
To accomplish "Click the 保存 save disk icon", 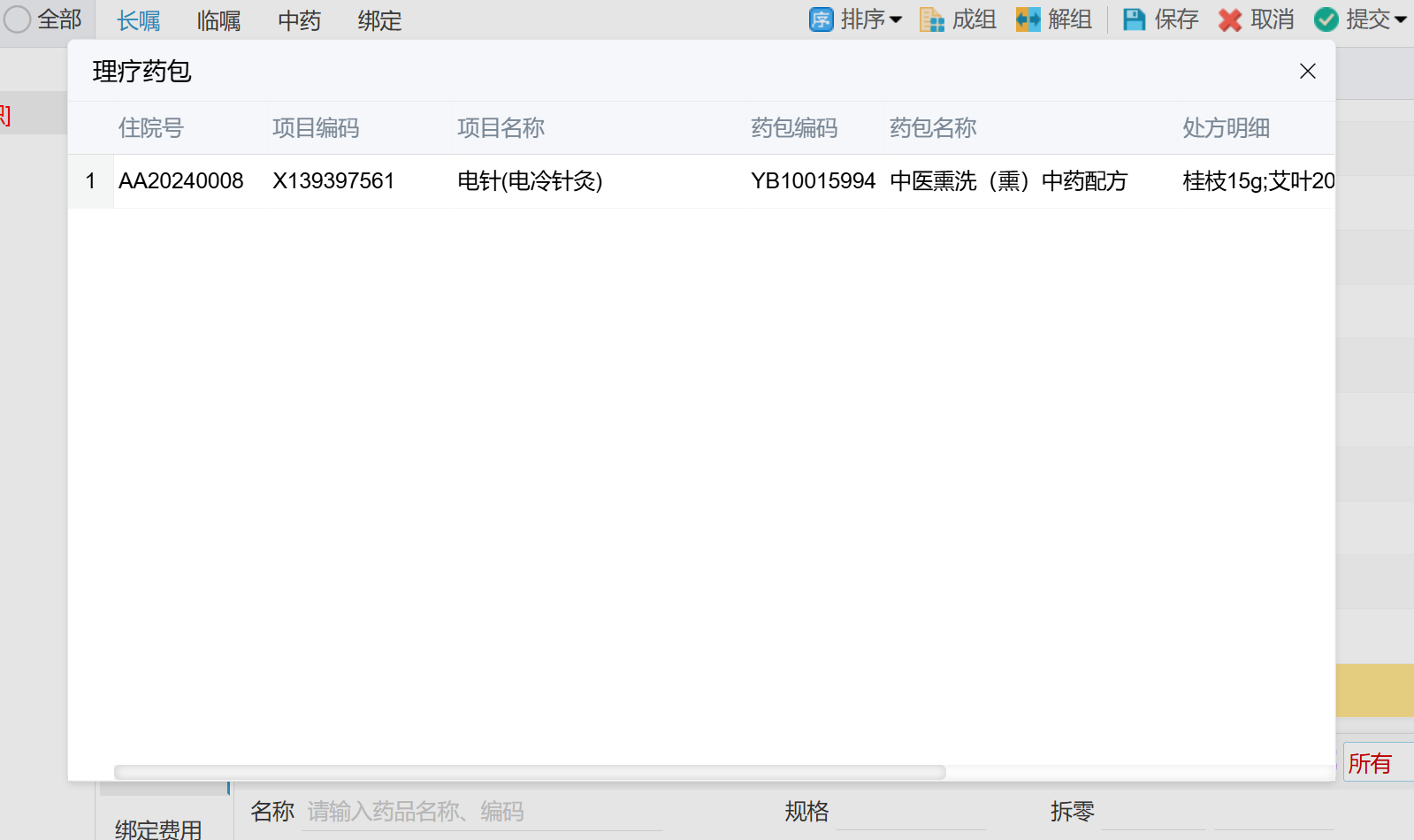I will click(1134, 19).
